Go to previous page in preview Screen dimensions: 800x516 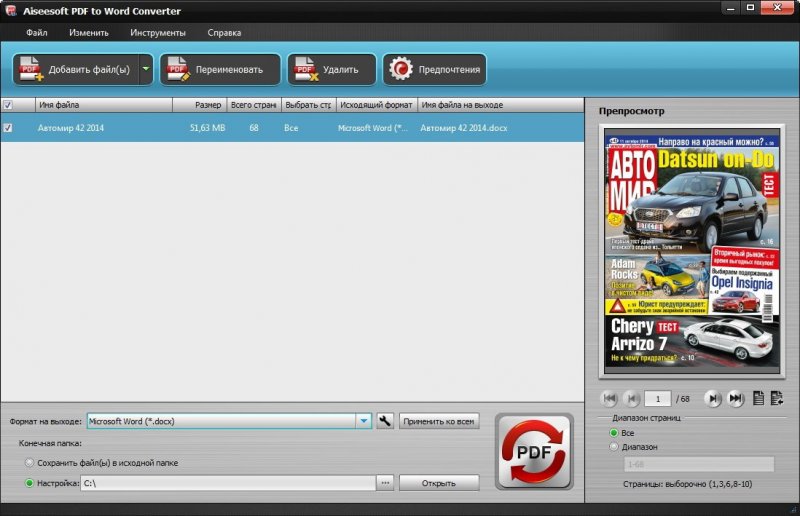click(632, 399)
